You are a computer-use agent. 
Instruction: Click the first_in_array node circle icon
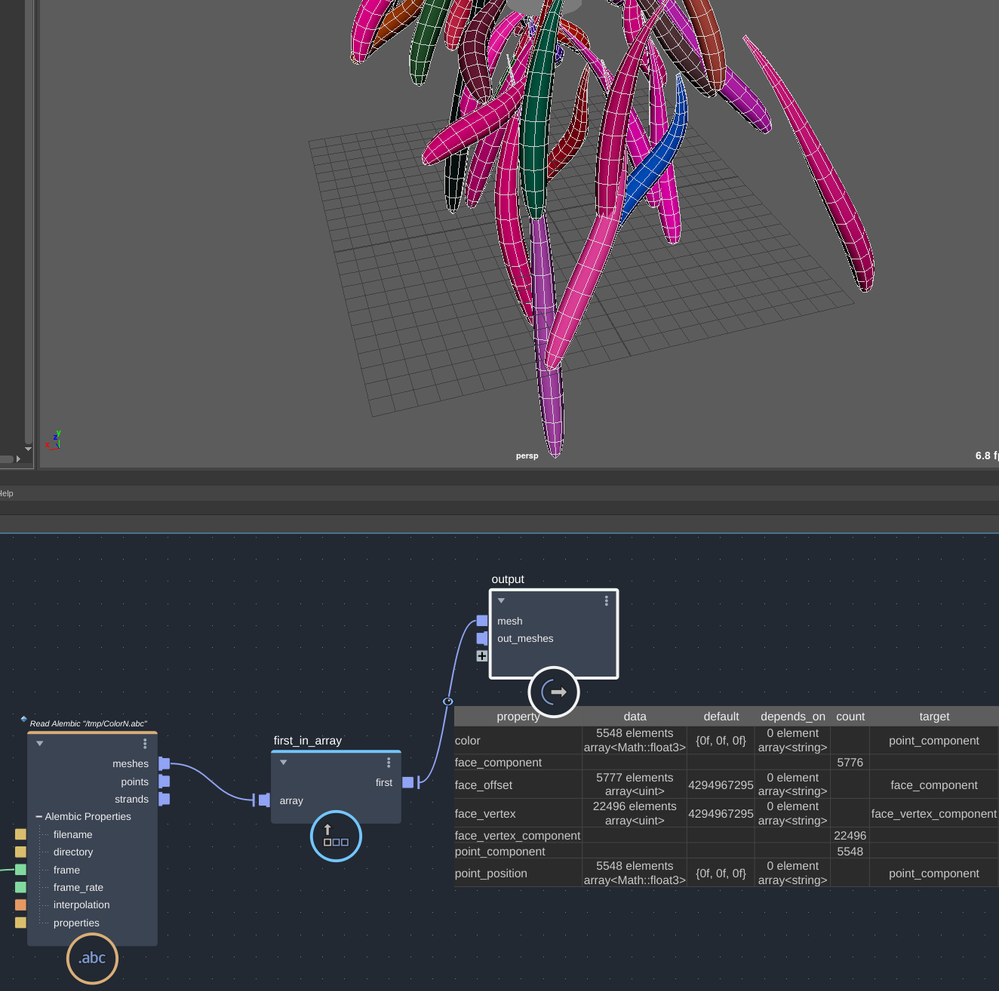click(x=336, y=835)
